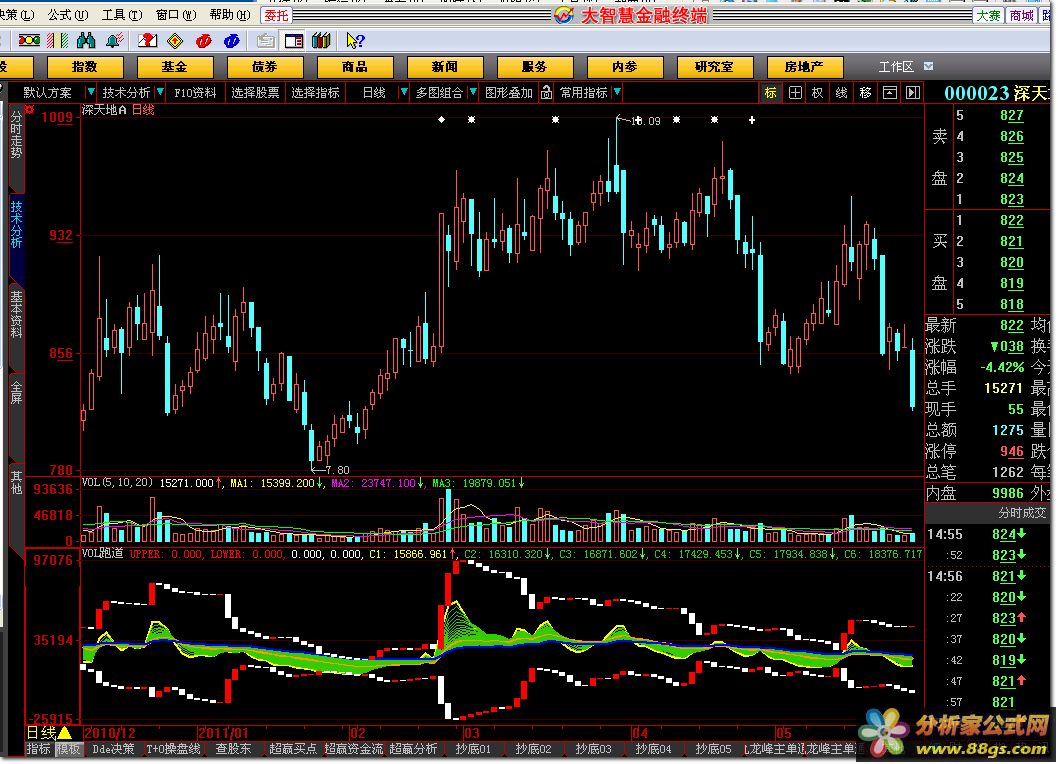Click the red question mark envelope icon
The height and width of the screenshot is (764, 1058).
[x=147, y=40]
